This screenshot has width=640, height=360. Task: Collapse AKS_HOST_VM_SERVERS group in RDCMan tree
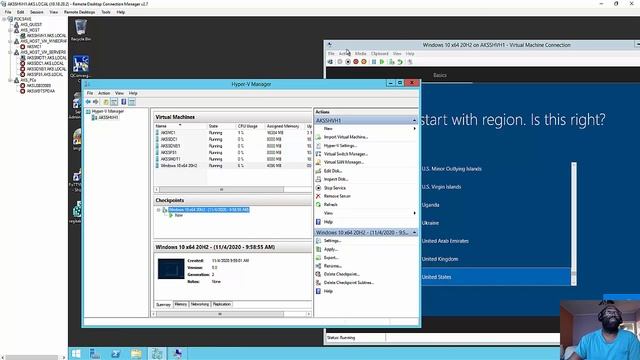(x=11, y=52)
